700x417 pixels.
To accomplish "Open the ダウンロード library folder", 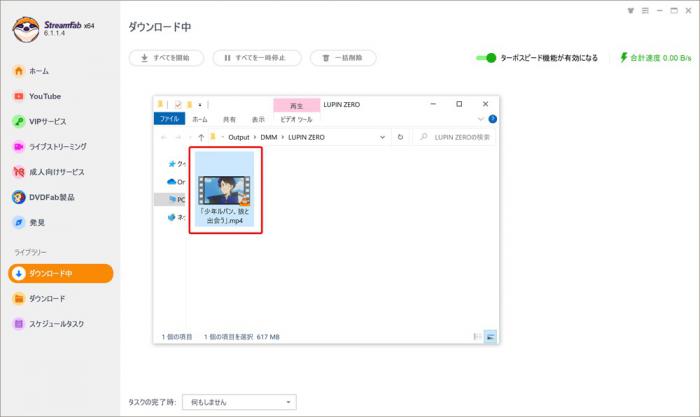I will coord(39,298).
